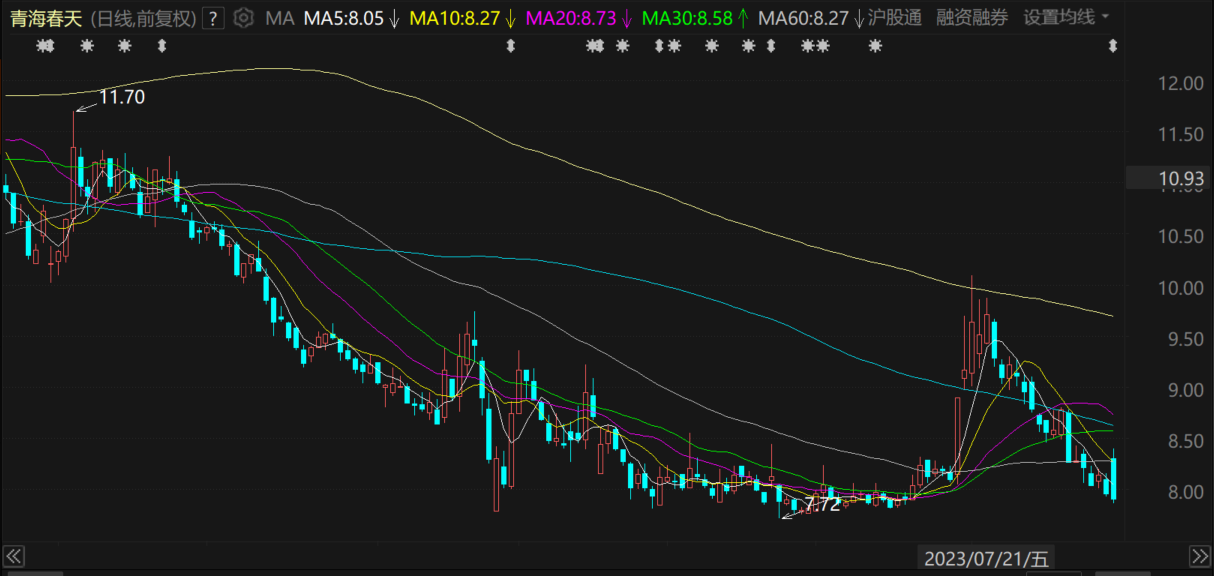Select the 沪股通 item
Screen dimensions: 1214x576
(x=894, y=18)
